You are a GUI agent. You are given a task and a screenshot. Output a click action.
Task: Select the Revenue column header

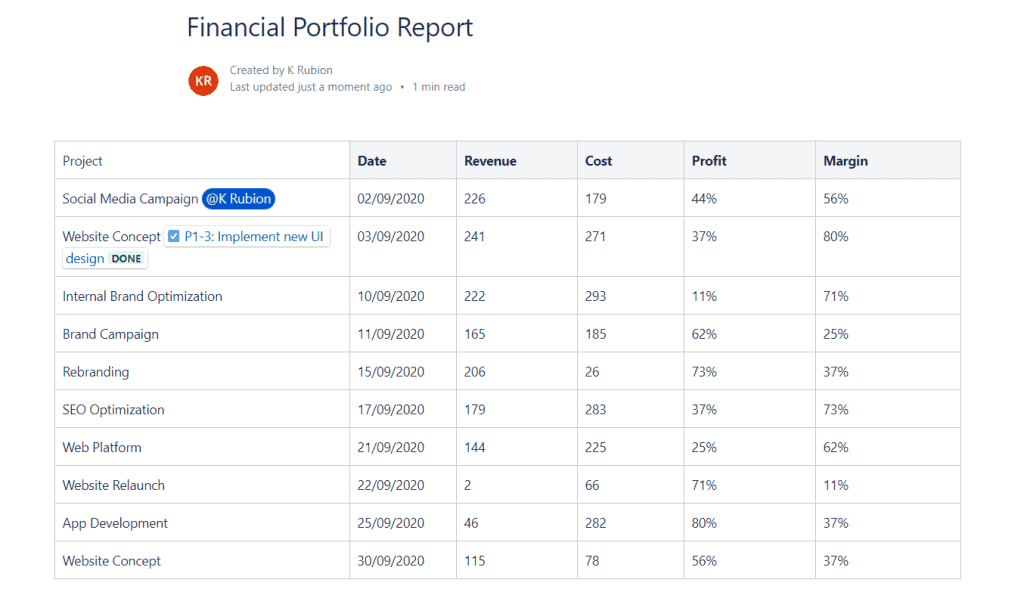pos(490,161)
